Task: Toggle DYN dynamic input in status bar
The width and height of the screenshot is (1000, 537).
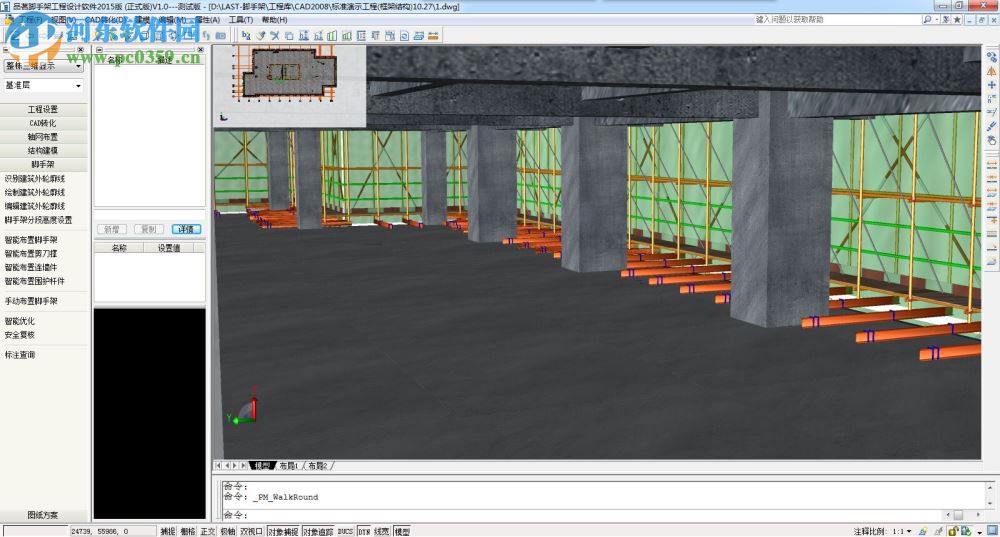Action: [363, 531]
